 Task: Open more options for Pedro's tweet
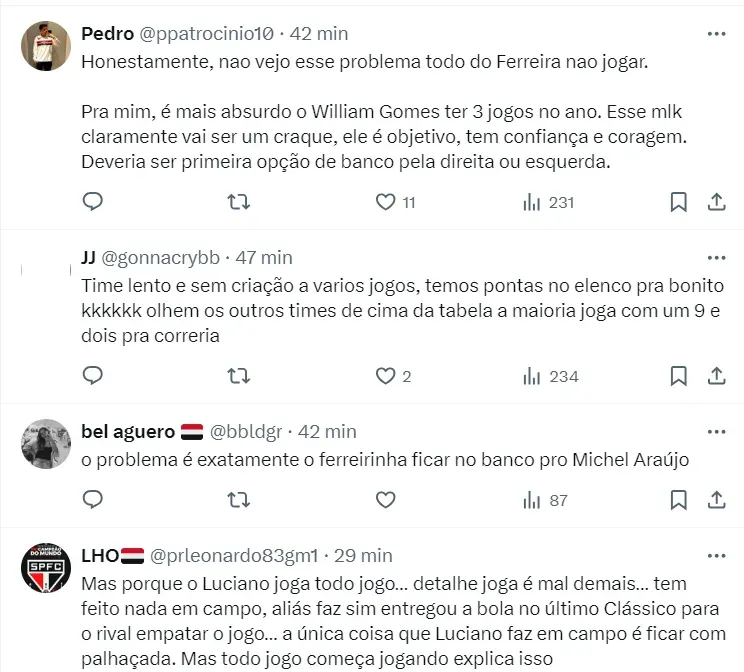(x=716, y=33)
